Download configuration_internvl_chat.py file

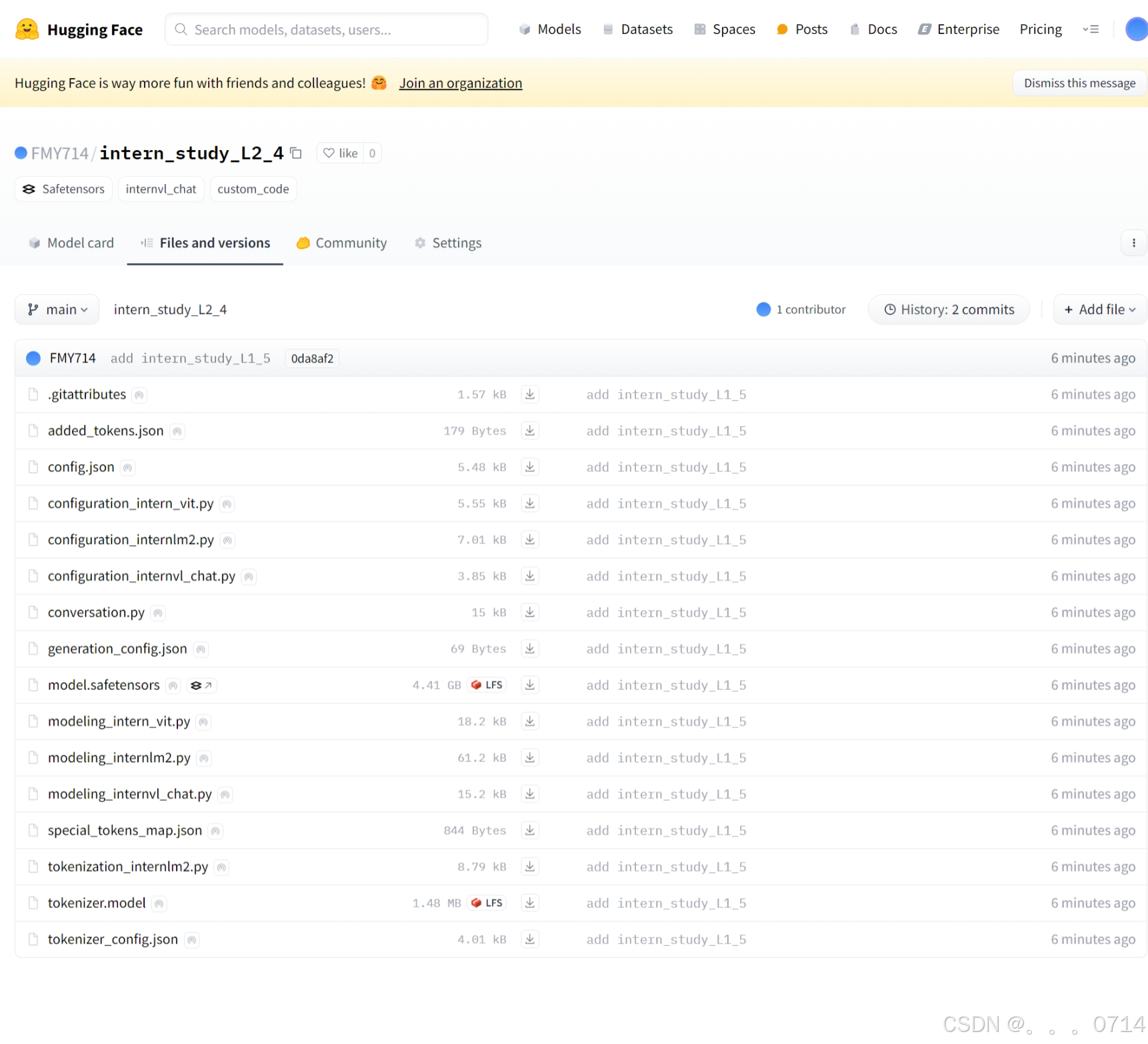tap(529, 576)
